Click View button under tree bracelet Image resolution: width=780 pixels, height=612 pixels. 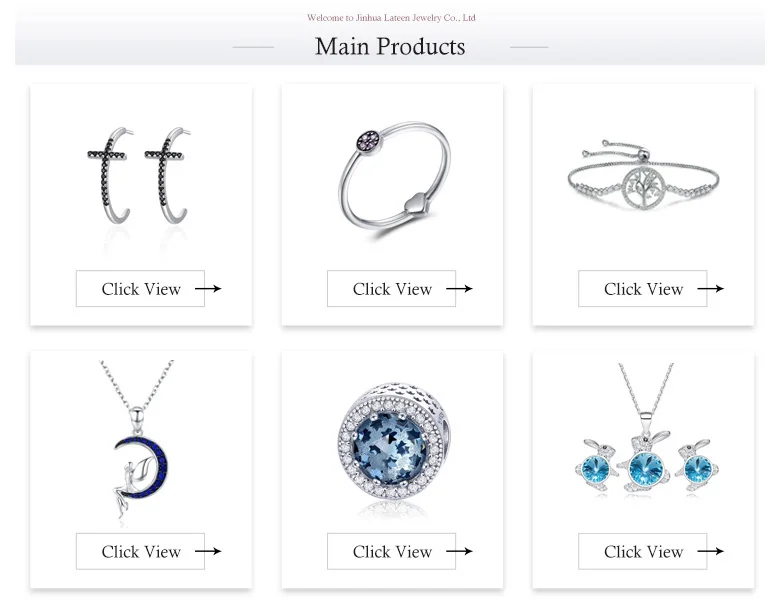click(x=643, y=289)
